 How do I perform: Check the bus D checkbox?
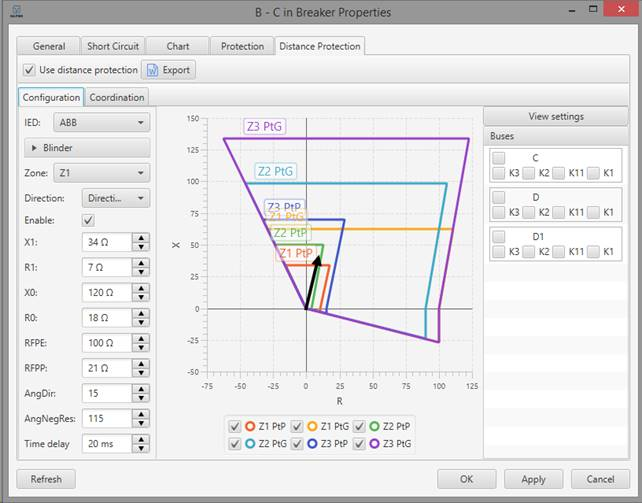[499, 197]
